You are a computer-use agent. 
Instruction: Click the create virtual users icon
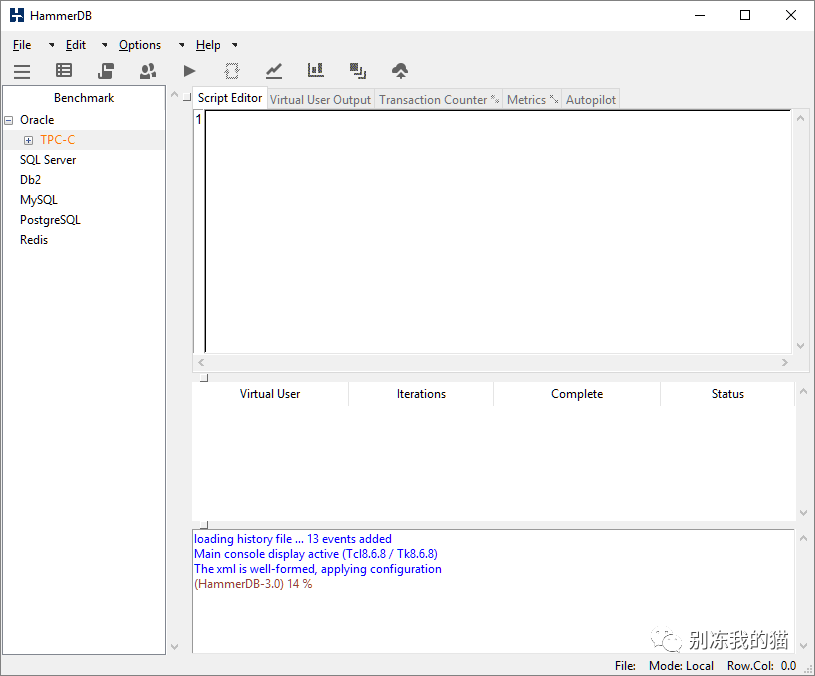point(148,71)
